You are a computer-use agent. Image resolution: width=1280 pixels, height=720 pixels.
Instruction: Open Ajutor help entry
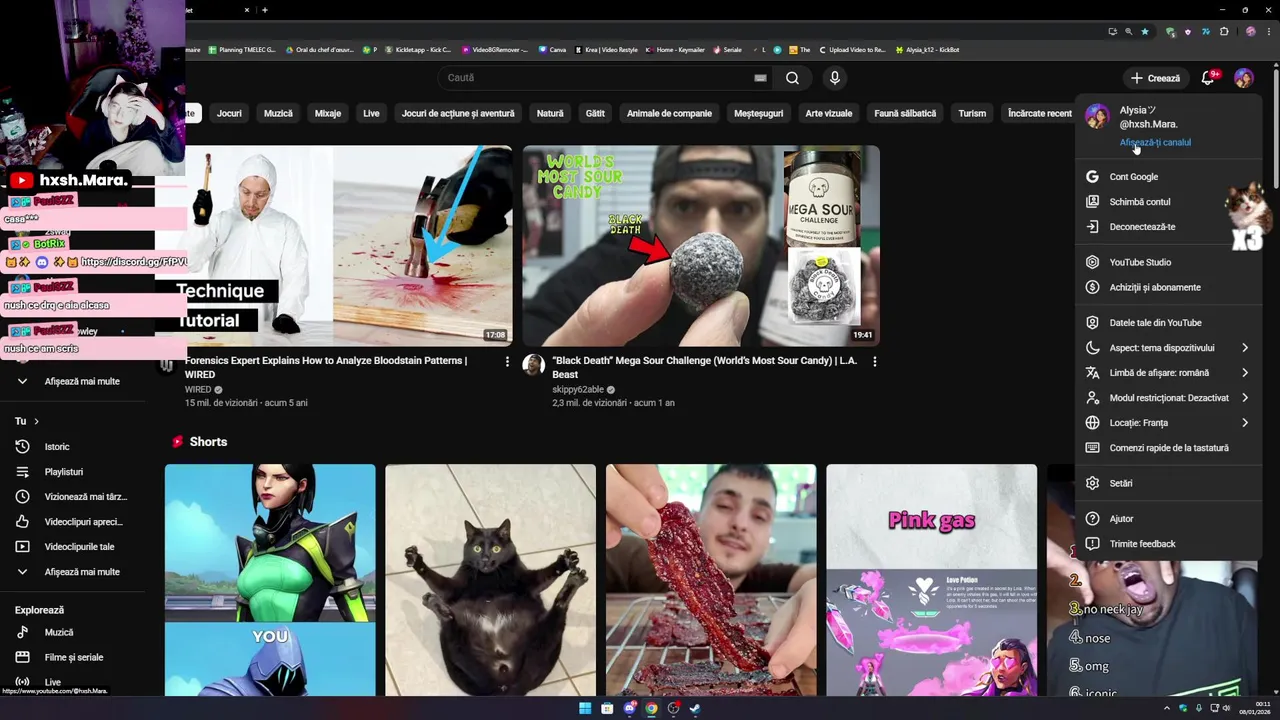point(1168,519)
